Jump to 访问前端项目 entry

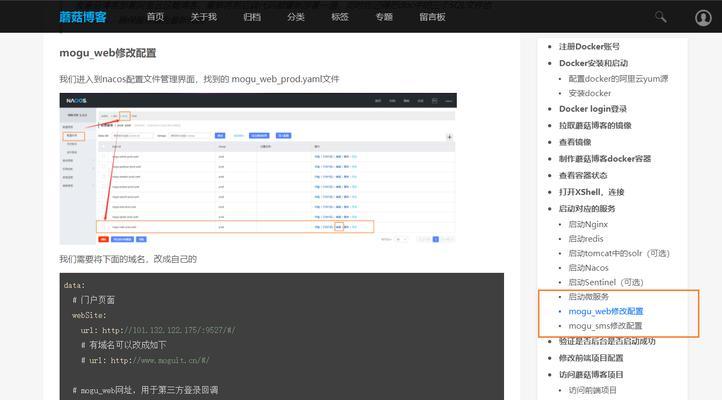[592, 390]
